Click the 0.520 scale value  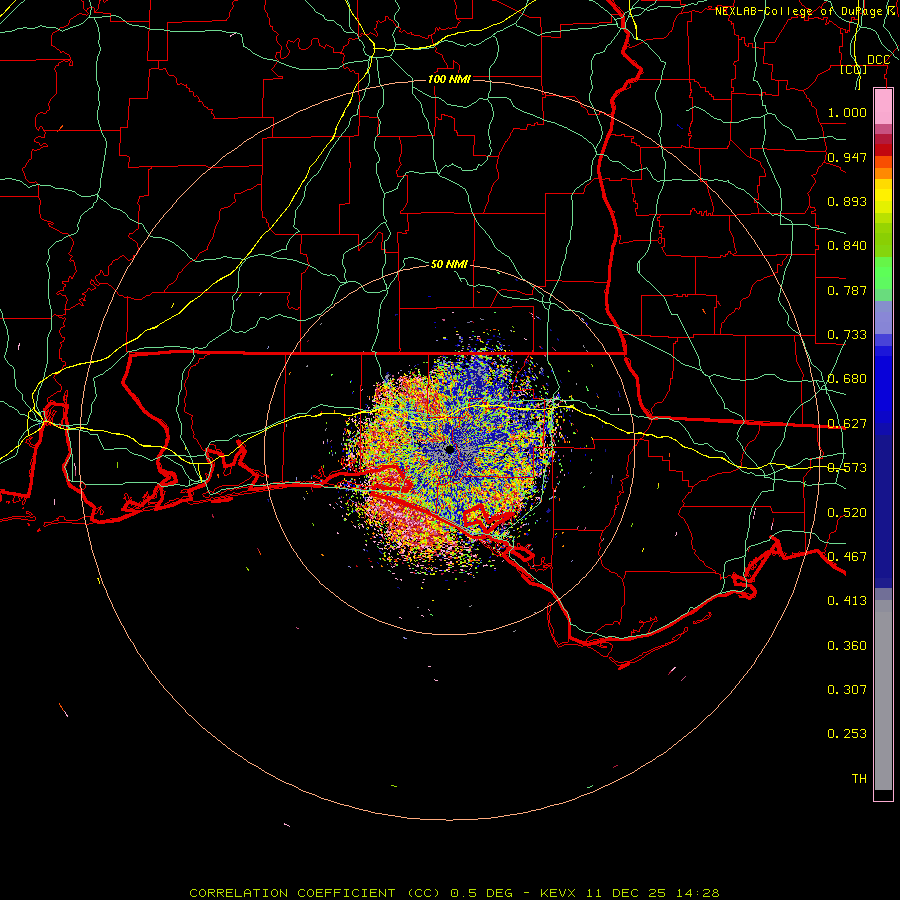pos(847,513)
